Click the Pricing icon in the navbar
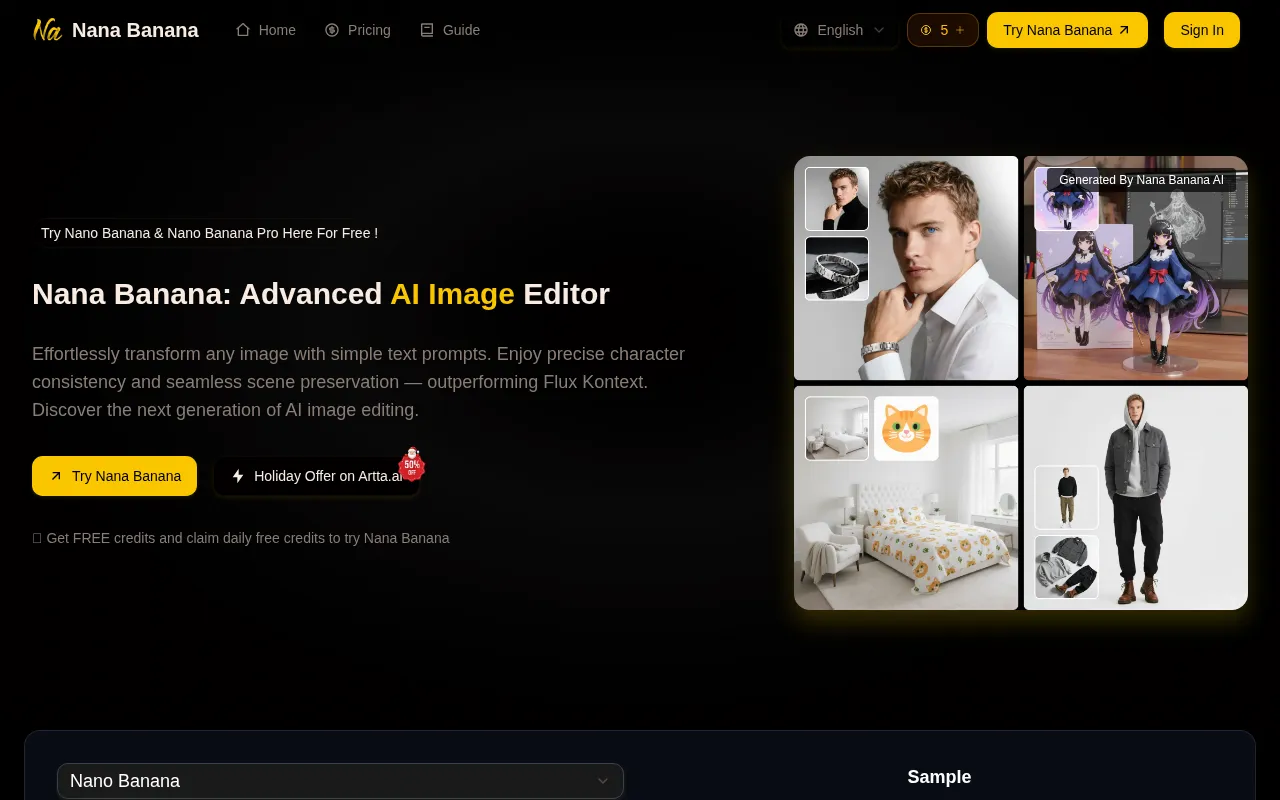The image size is (1280, 800). 332,30
